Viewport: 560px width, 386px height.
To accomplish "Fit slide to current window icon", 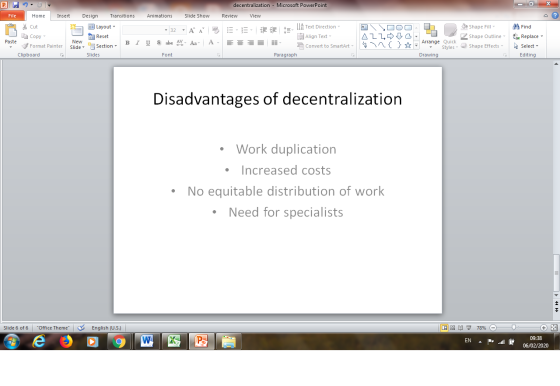I will coord(554,327).
